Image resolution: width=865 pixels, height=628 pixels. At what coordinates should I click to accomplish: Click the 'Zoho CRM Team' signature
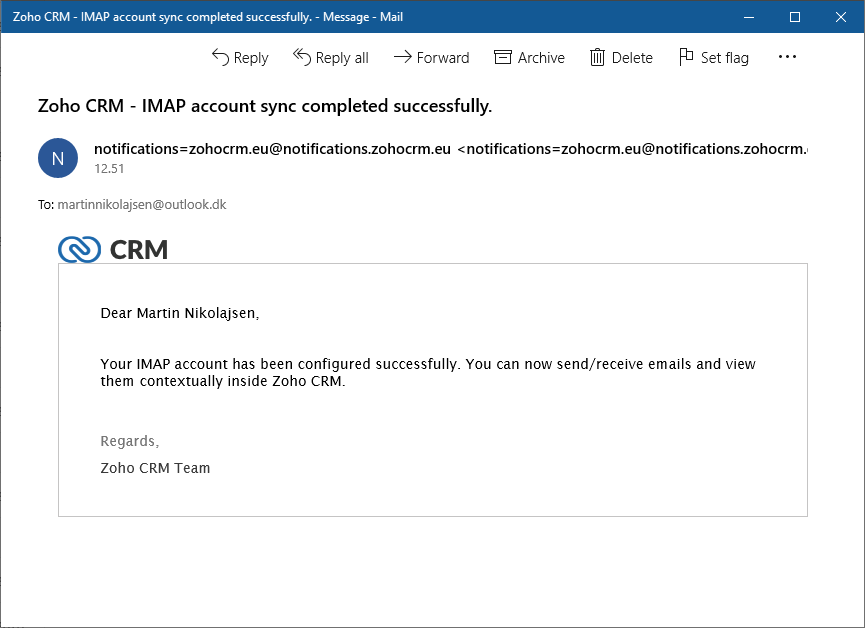click(x=155, y=468)
